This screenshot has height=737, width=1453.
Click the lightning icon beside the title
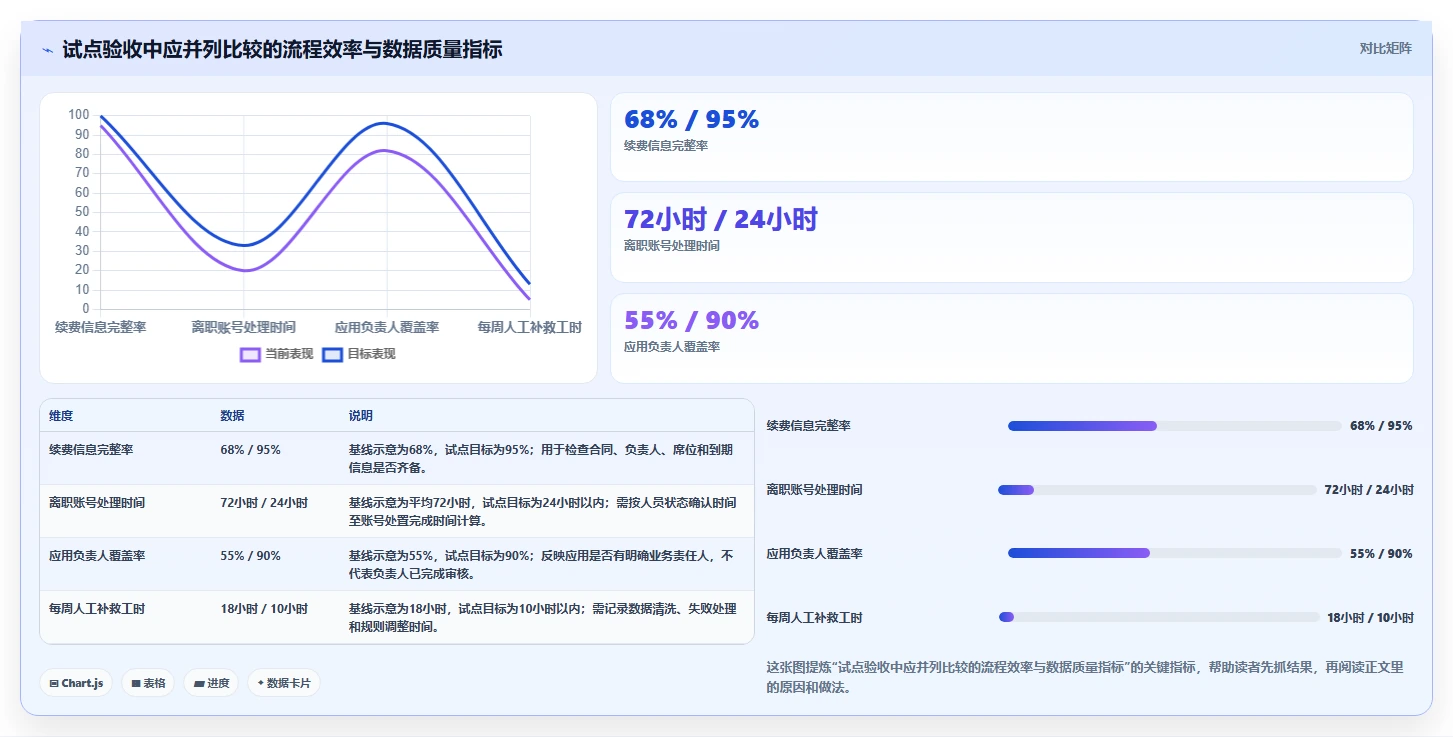(x=47, y=50)
